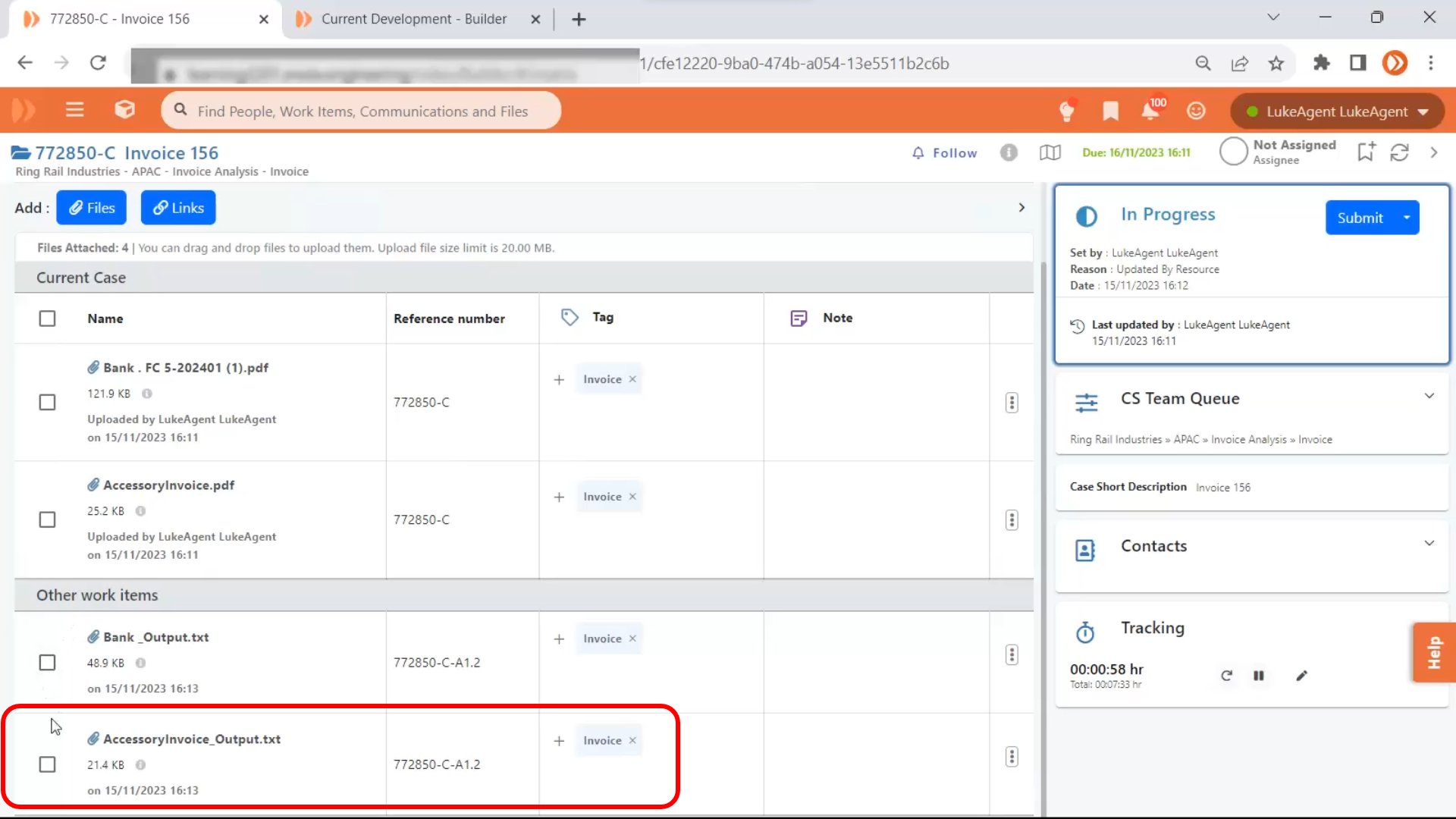Open the info icon beside Follow

coord(1008,152)
